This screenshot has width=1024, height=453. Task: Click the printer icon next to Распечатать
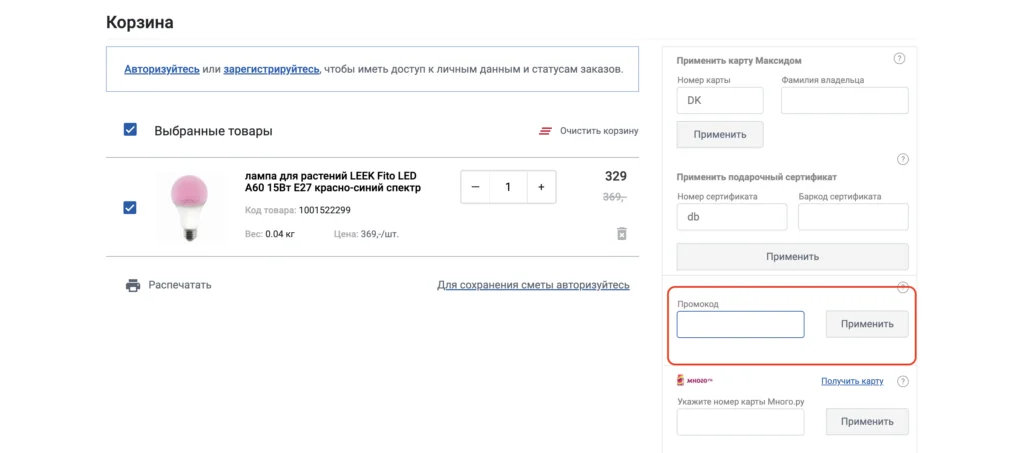pos(133,285)
